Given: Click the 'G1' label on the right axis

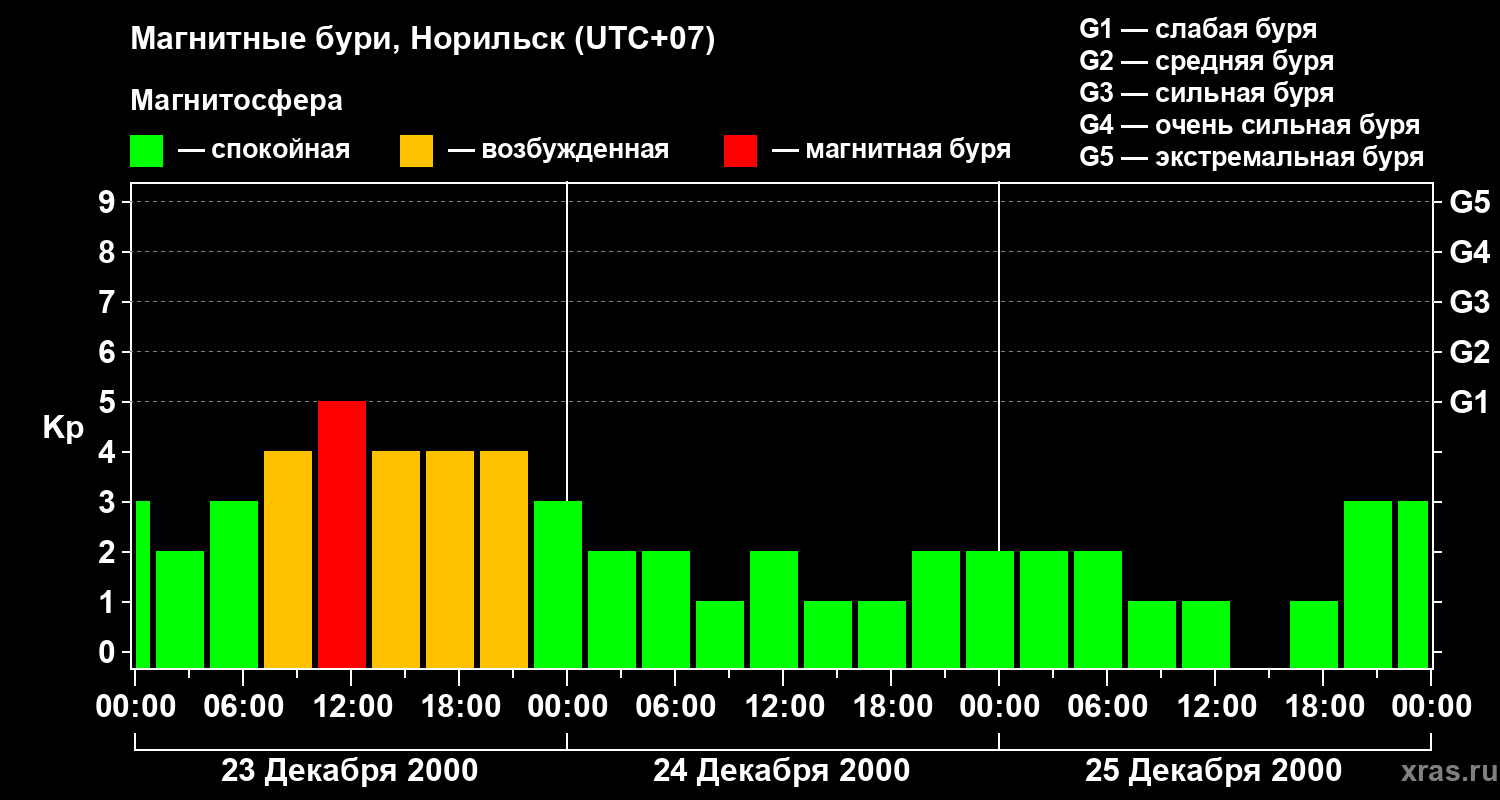Looking at the screenshot, I should click(1469, 402).
